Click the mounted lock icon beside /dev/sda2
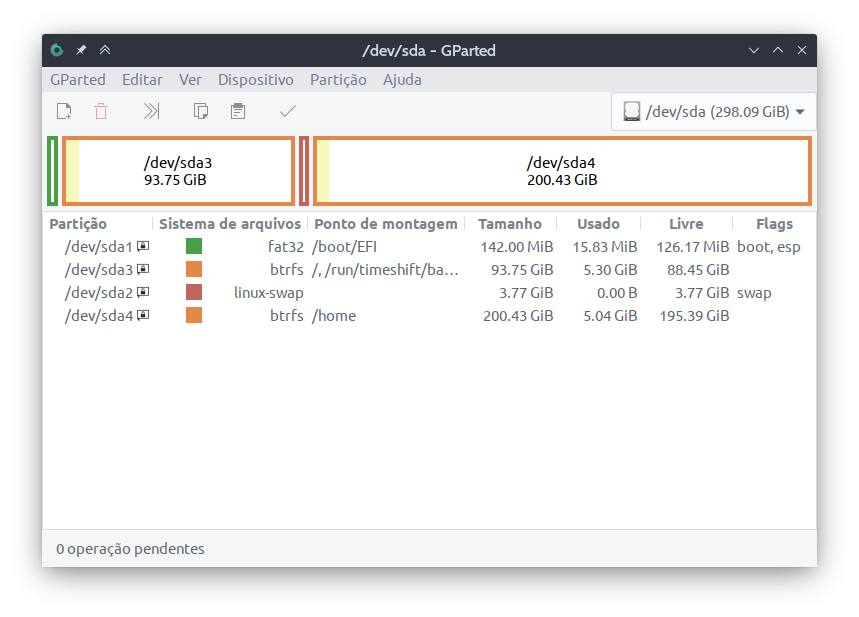Viewport: 859px width, 617px height. click(x=143, y=293)
